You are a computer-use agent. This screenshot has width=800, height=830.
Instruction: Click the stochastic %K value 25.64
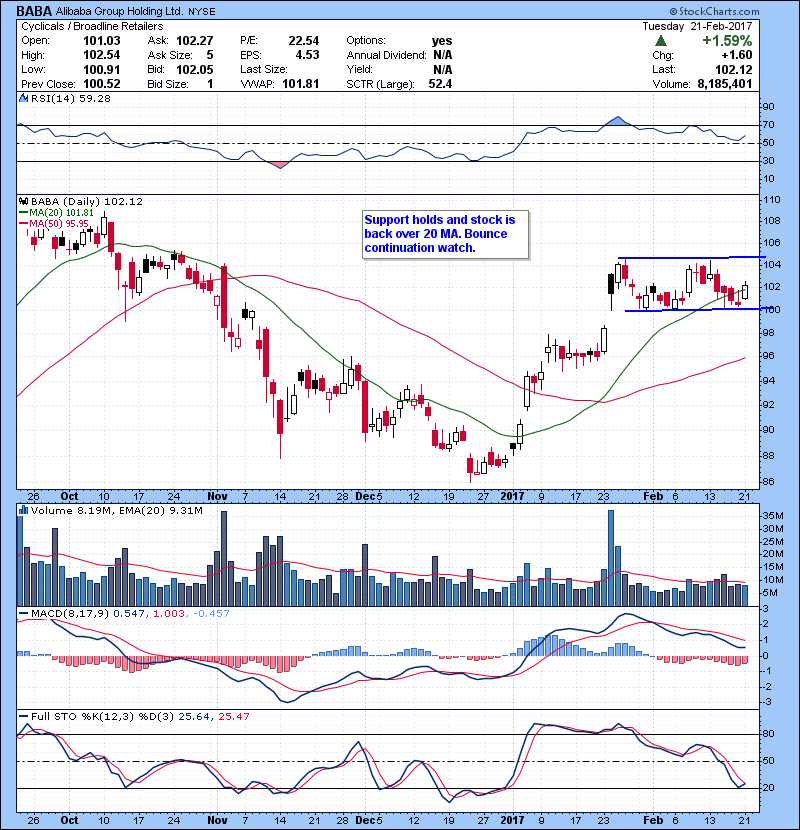[x=194, y=717]
